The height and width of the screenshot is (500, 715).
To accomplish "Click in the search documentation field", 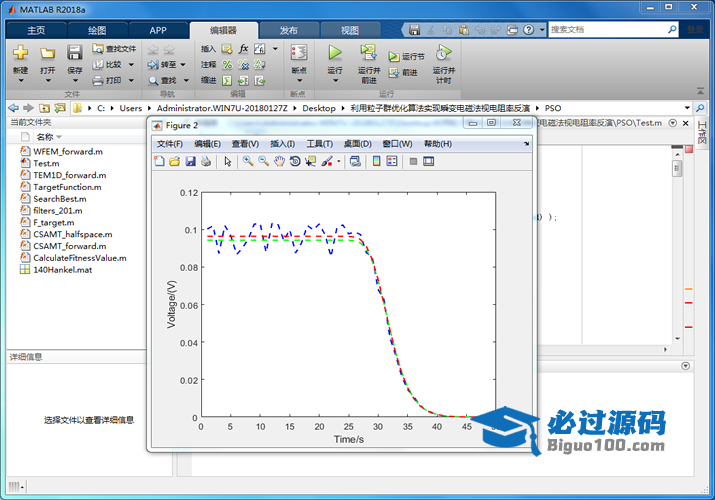I will (x=606, y=30).
